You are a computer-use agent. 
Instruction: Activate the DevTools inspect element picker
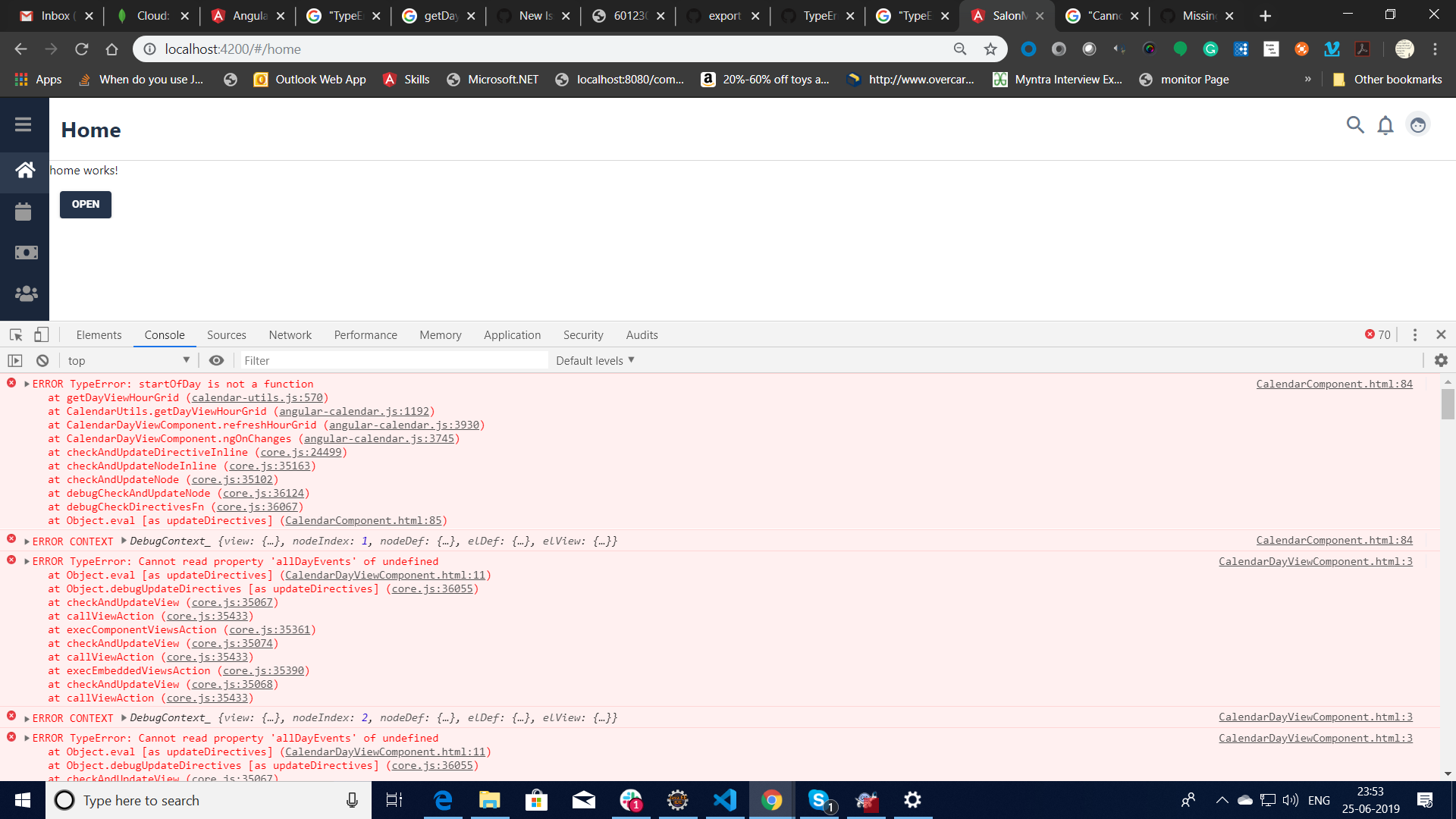coord(15,334)
